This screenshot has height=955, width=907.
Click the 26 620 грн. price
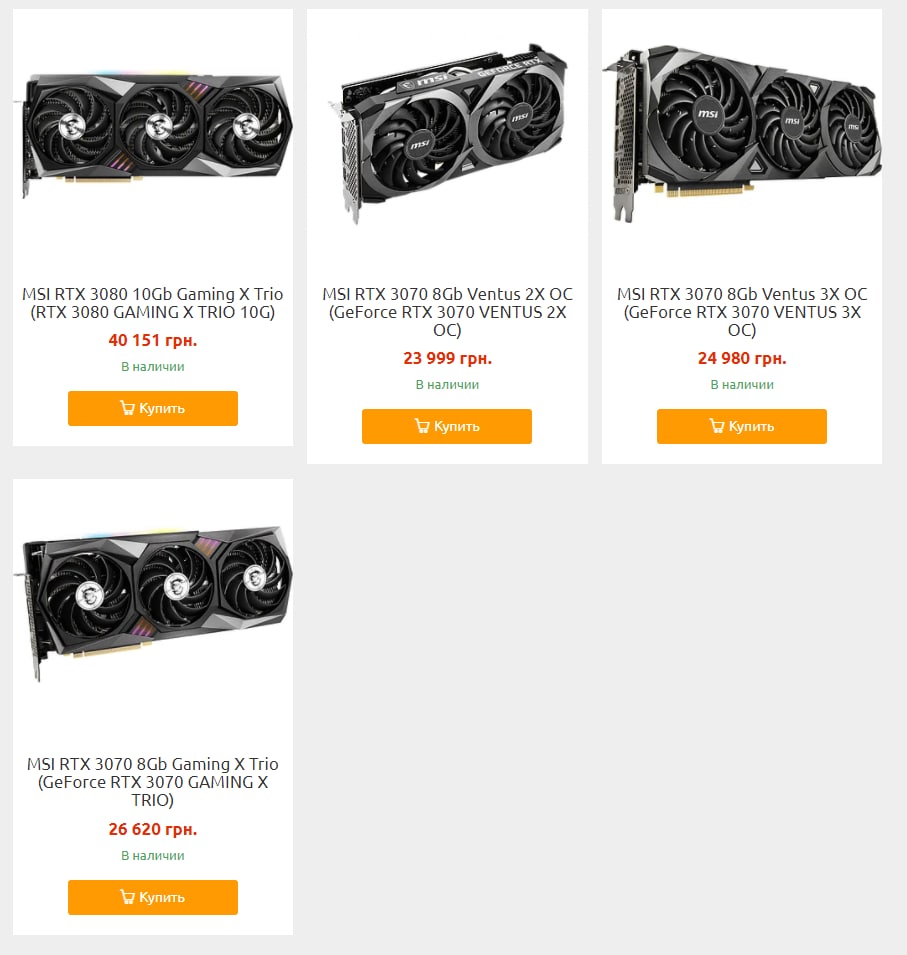tap(153, 829)
